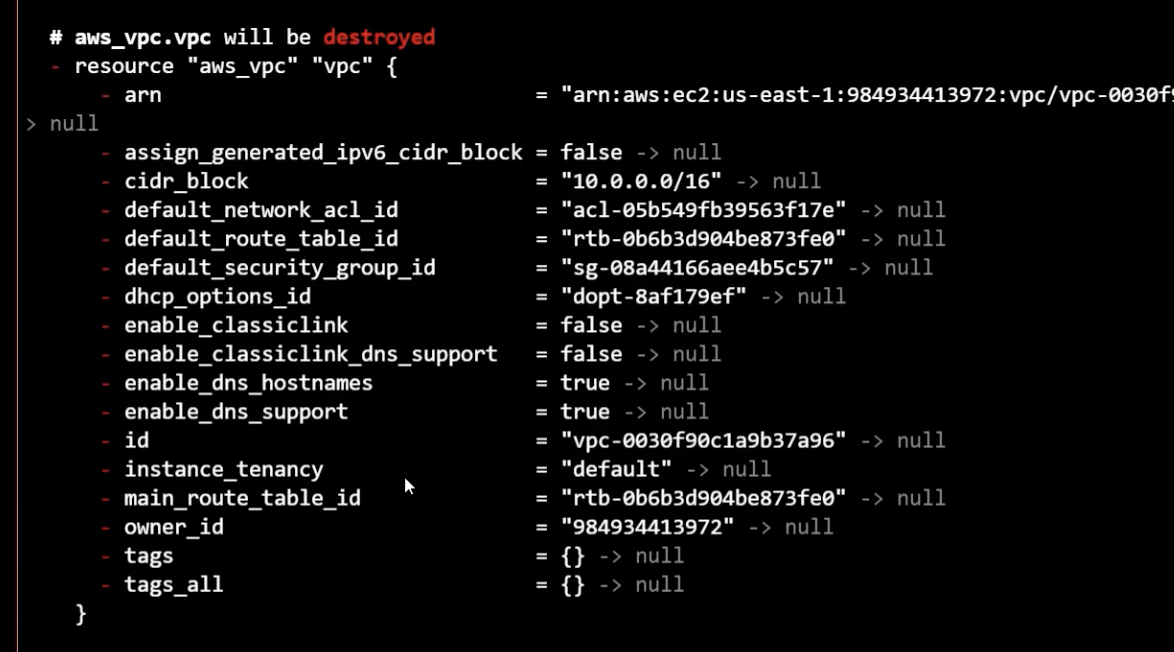Click the enable_classiclink attribute name
The width and height of the screenshot is (1174, 652).
pos(236,326)
